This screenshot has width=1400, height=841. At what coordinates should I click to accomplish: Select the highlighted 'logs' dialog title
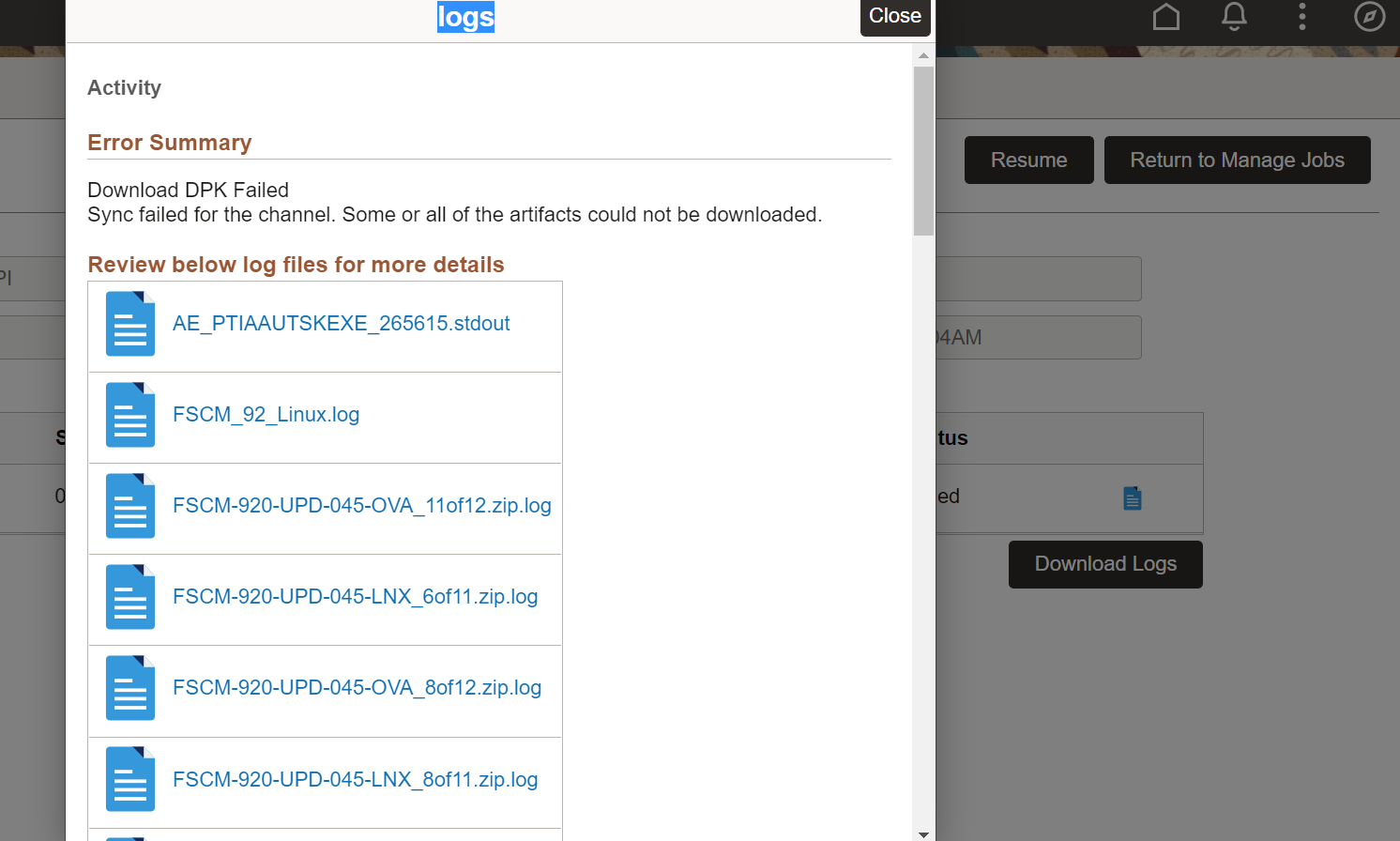(465, 17)
